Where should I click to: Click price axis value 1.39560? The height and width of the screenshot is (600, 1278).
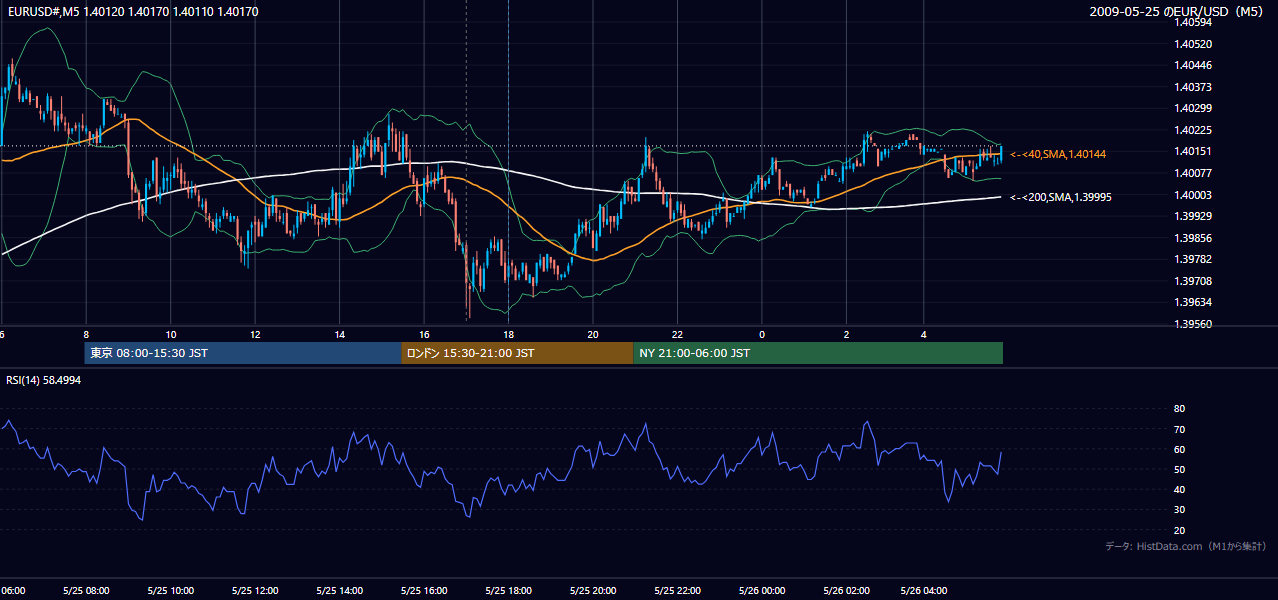(x=1193, y=324)
